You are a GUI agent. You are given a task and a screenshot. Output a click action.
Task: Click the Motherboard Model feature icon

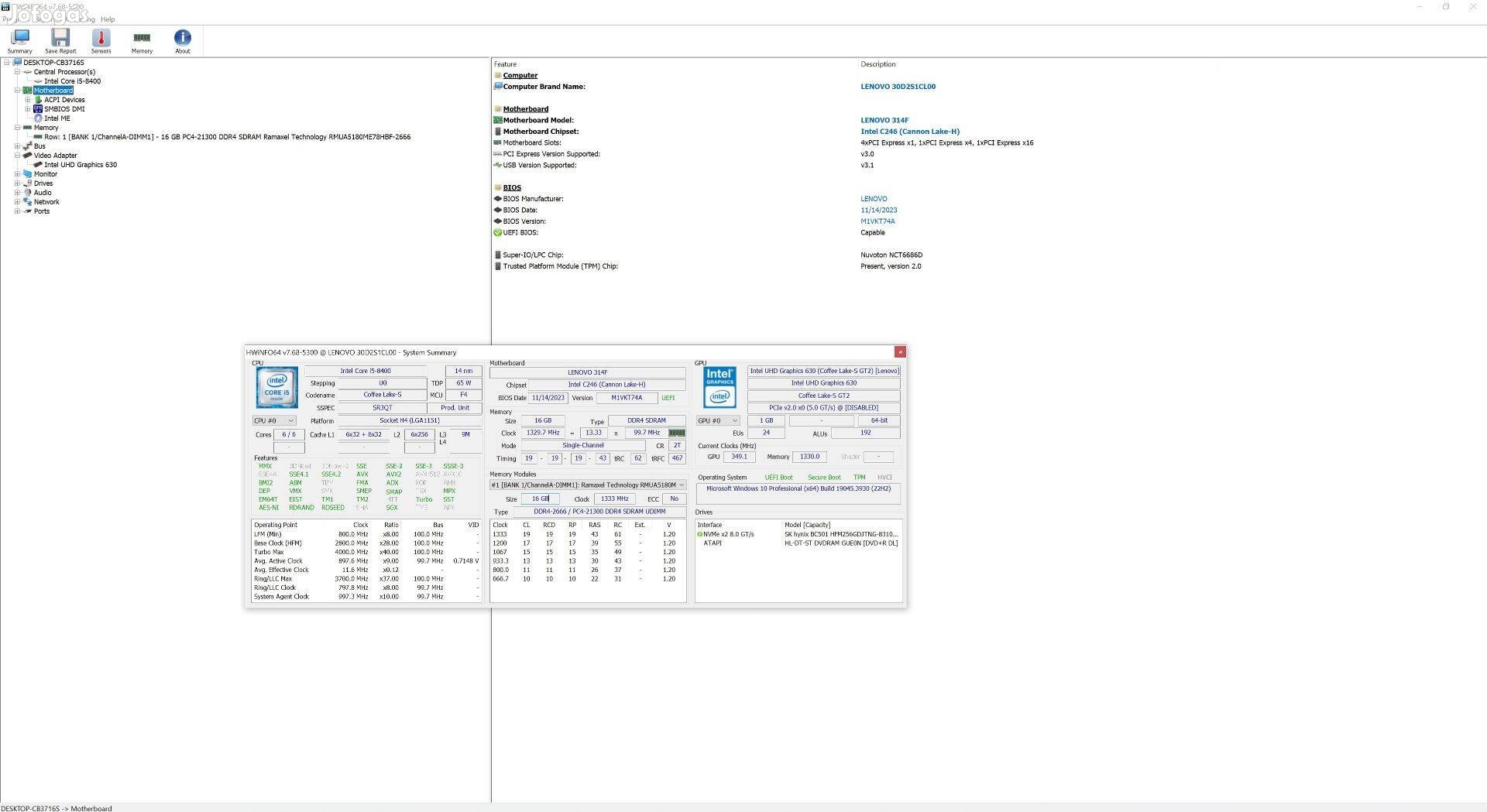(498, 120)
